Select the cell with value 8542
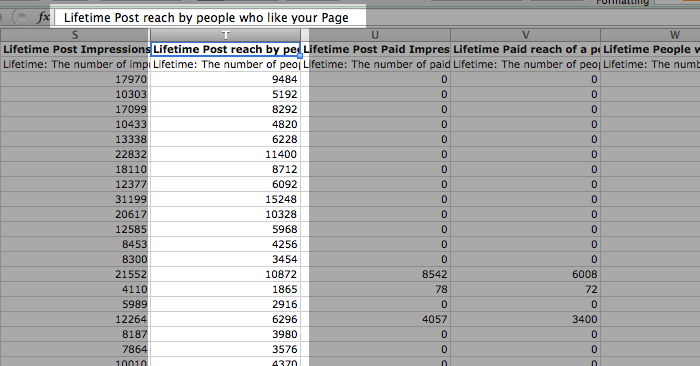700x366 pixels. (376, 274)
